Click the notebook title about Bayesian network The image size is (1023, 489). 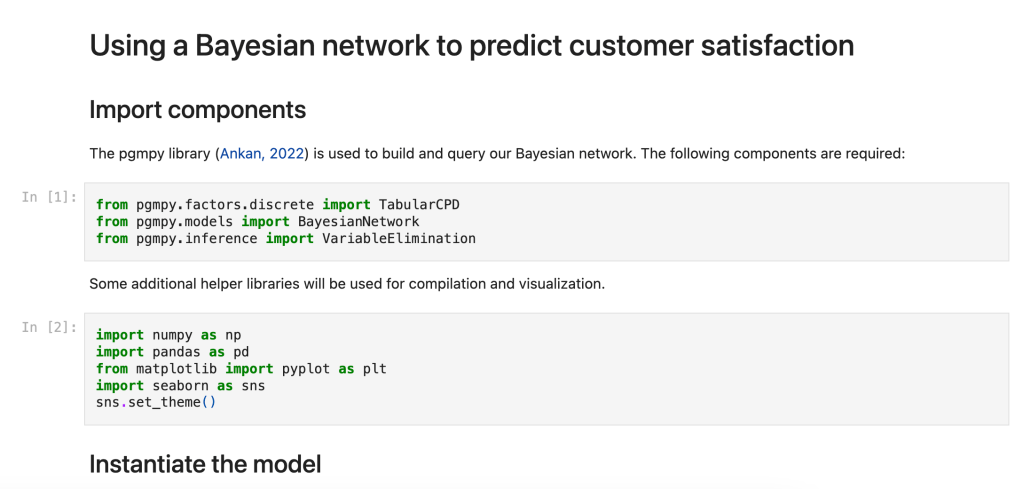pyautogui.click(x=471, y=46)
